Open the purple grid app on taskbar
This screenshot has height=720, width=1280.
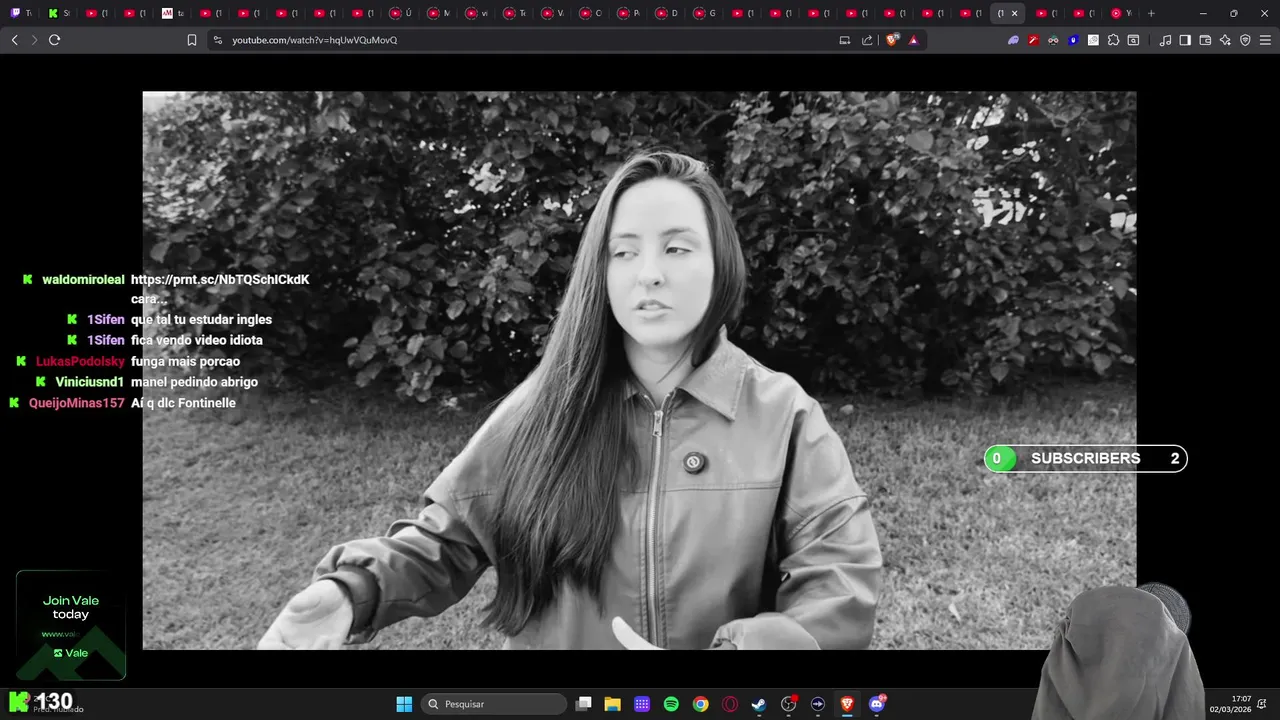[x=642, y=704]
